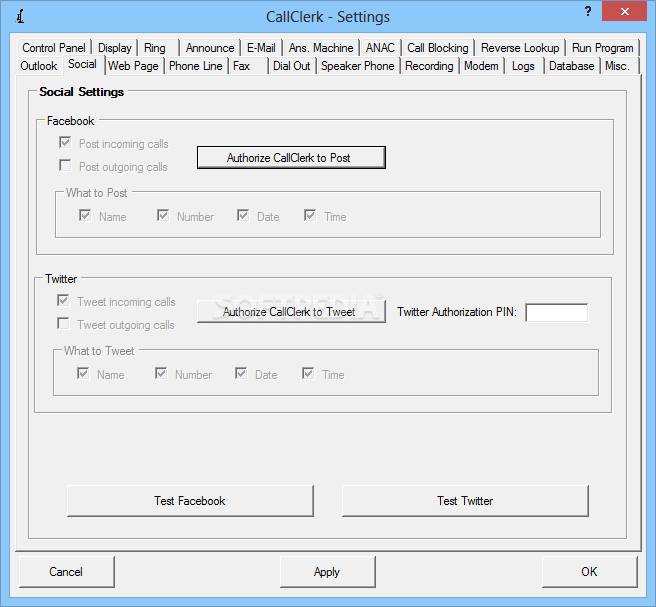This screenshot has width=656, height=607.
Task: Click the Cancel button
Action: 67,572
